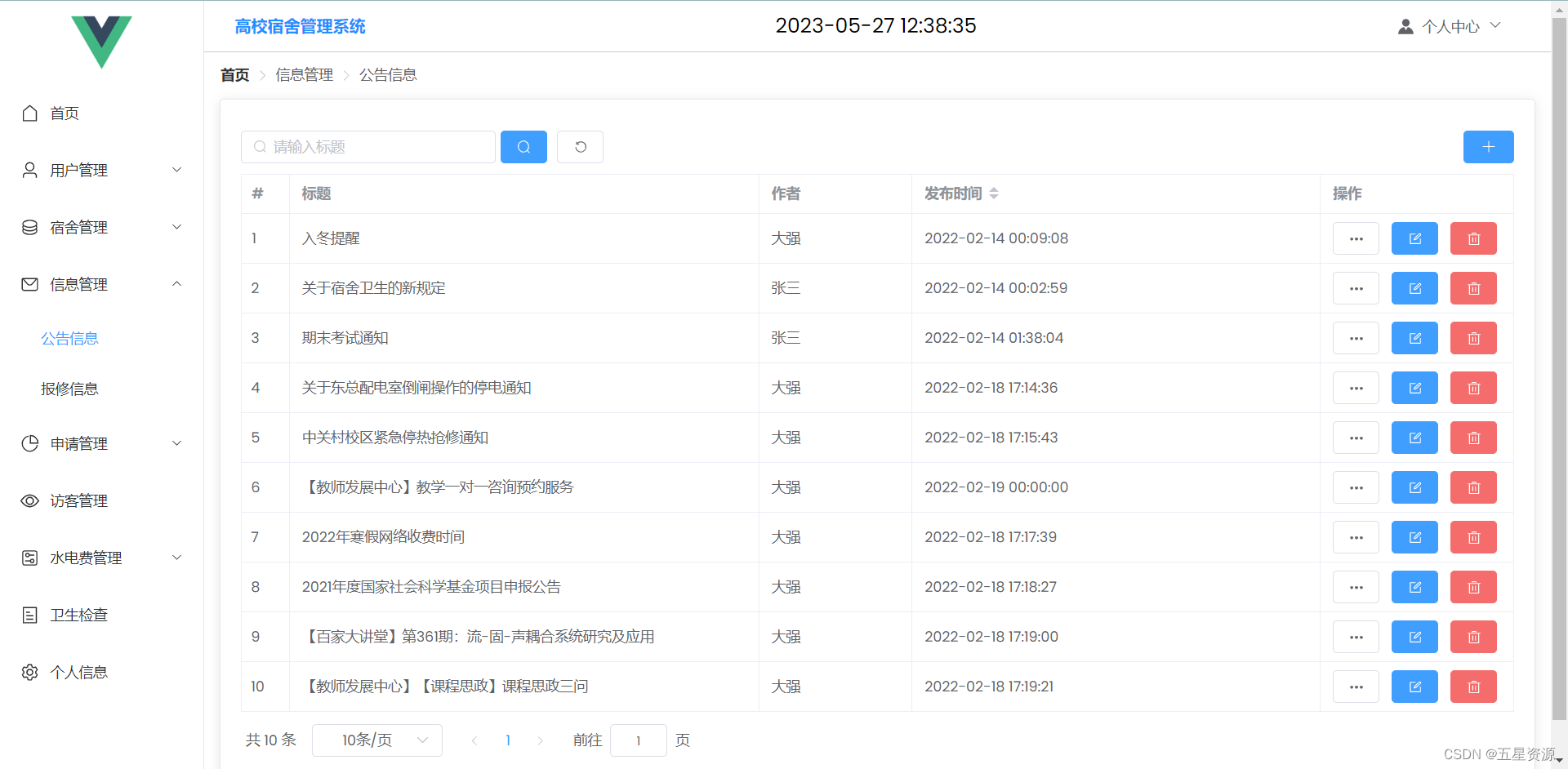
Task: Edit 教学一对一咨询预约服务 announcement
Action: tap(1414, 487)
